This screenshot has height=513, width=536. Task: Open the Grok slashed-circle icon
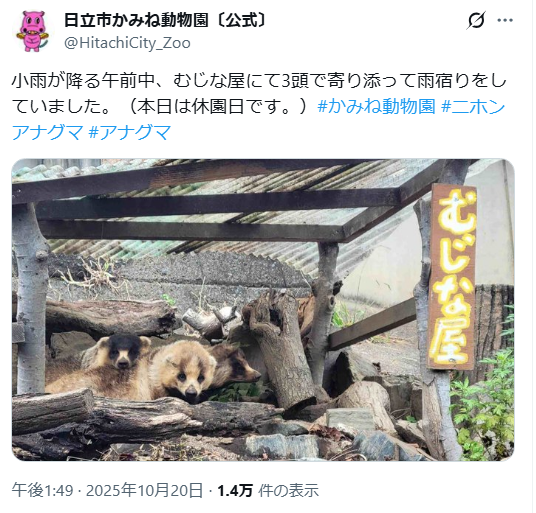(476, 20)
